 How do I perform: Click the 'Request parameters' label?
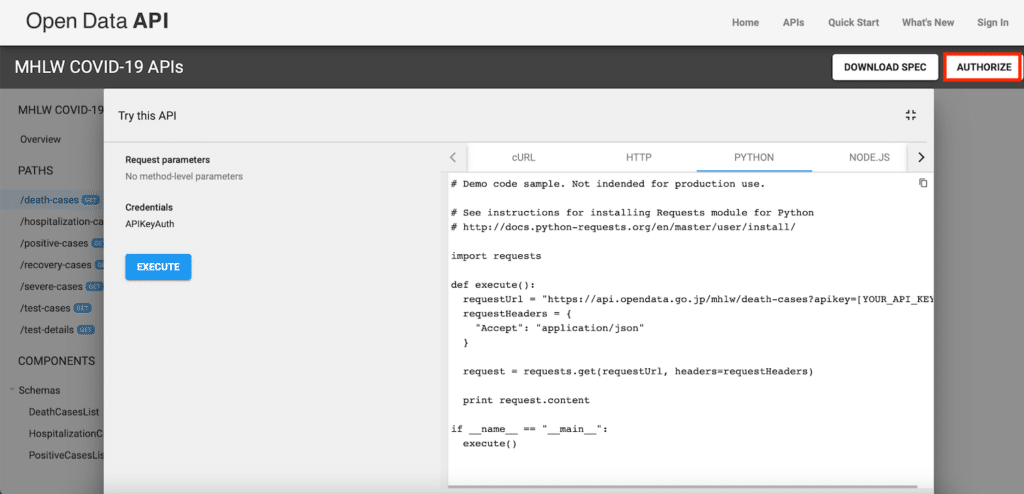point(168,159)
